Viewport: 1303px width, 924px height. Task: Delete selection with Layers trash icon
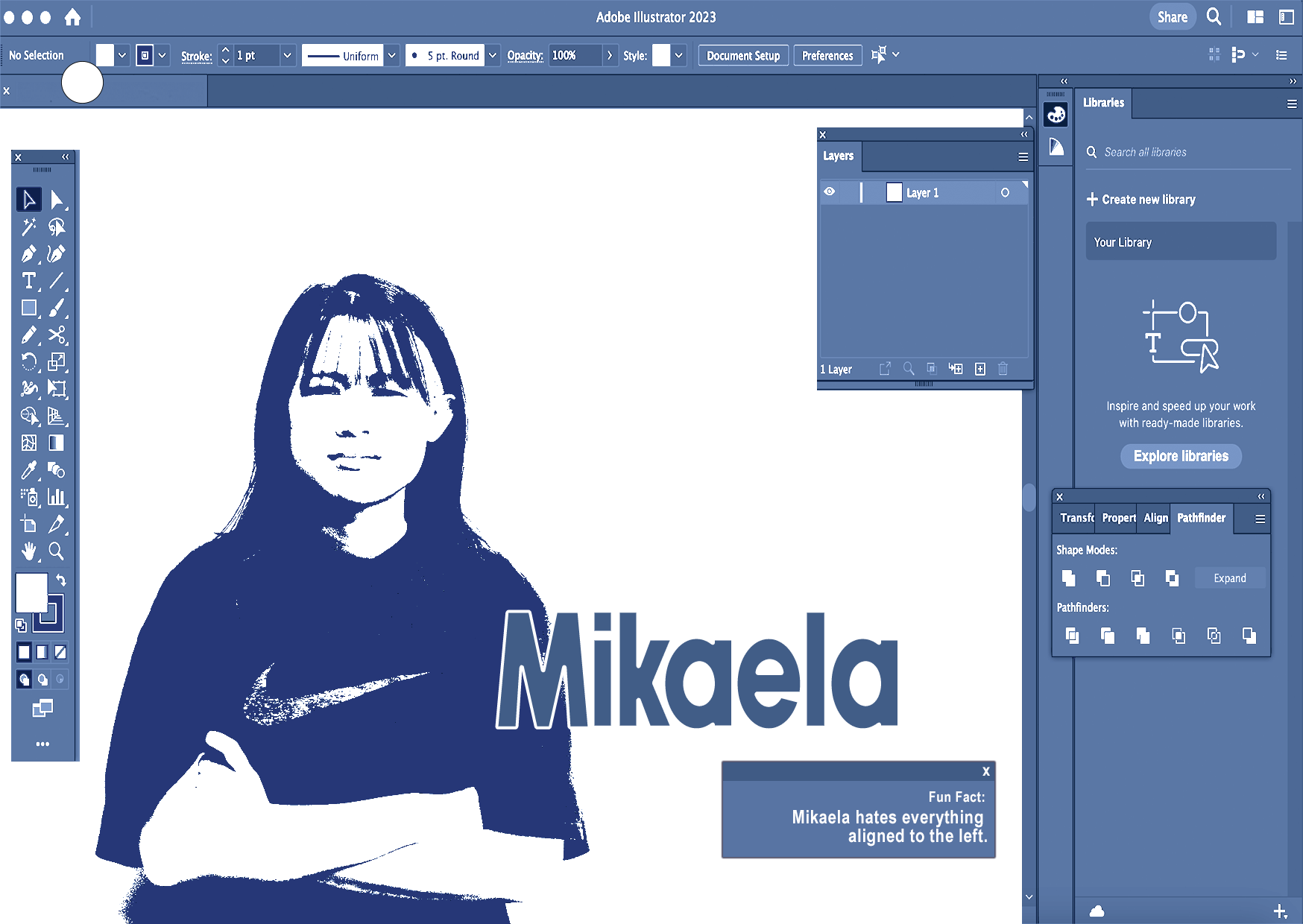click(1003, 369)
